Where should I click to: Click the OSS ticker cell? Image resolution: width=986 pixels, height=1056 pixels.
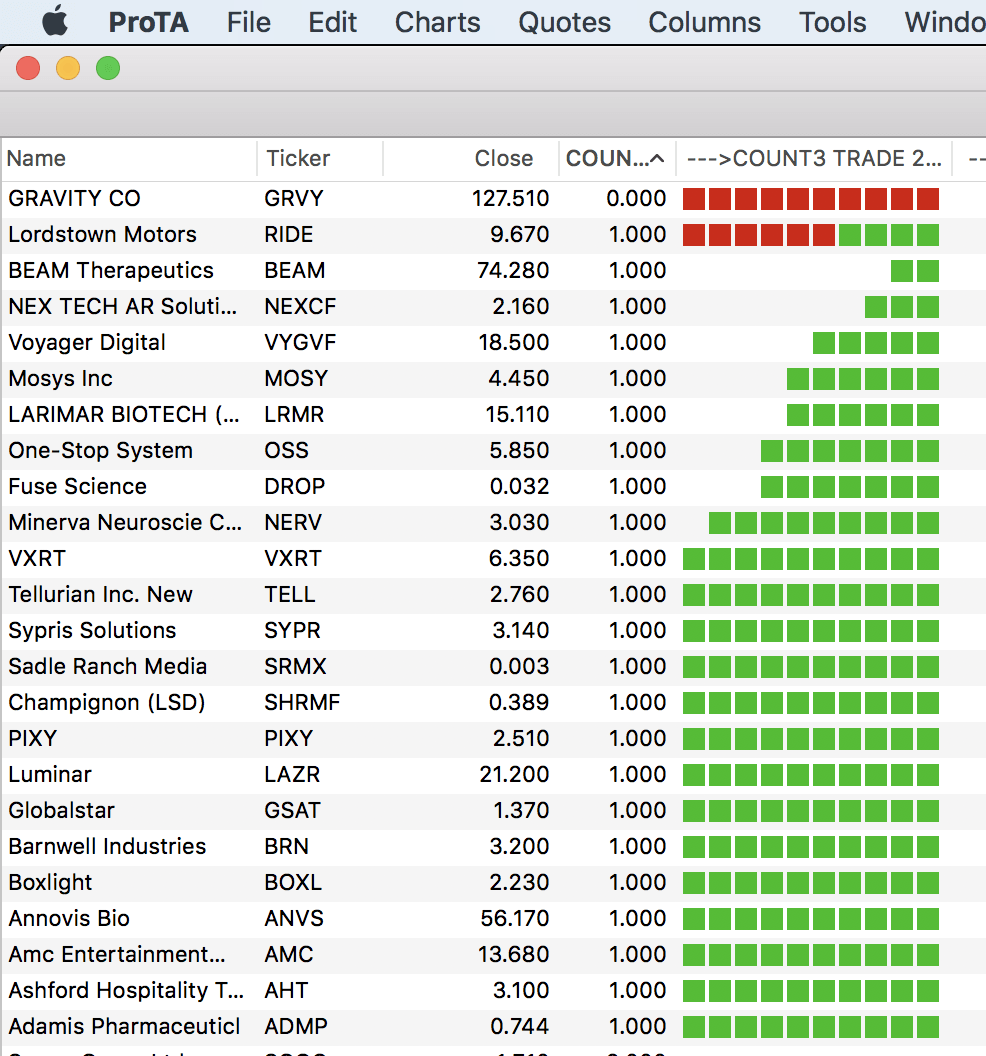pyautogui.click(x=286, y=451)
